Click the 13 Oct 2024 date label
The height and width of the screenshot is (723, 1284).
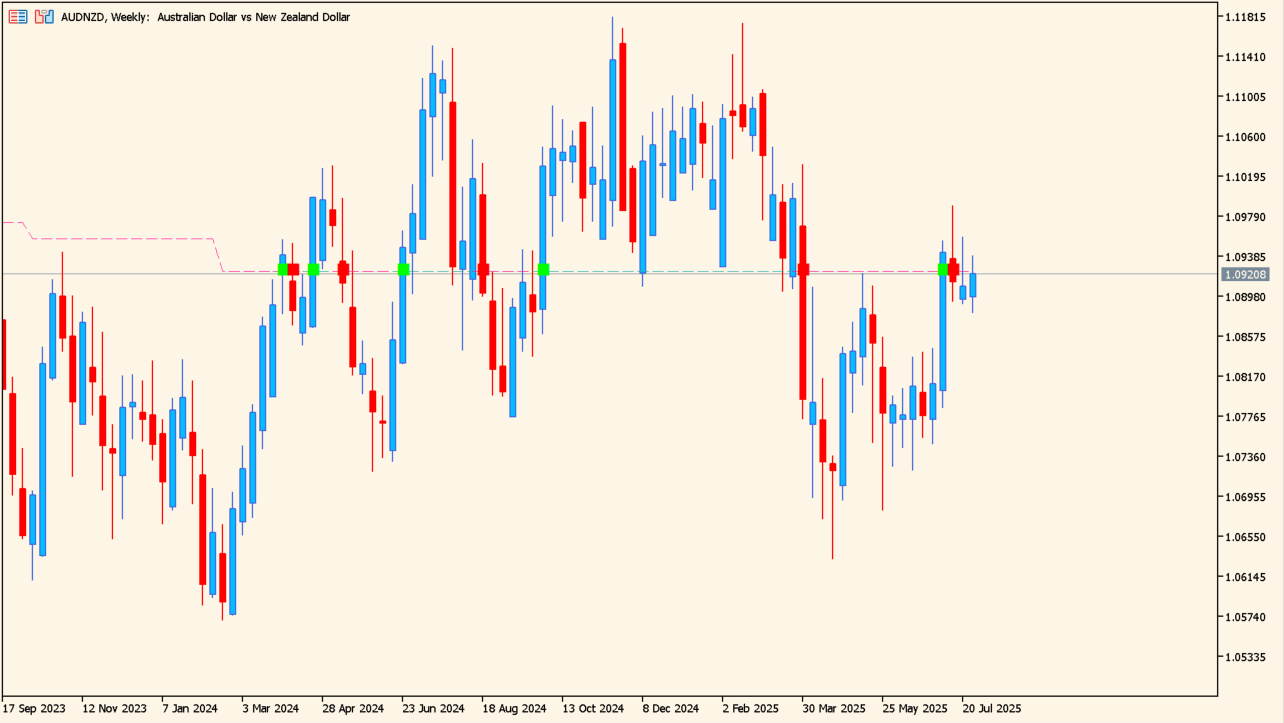(x=593, y=708)
